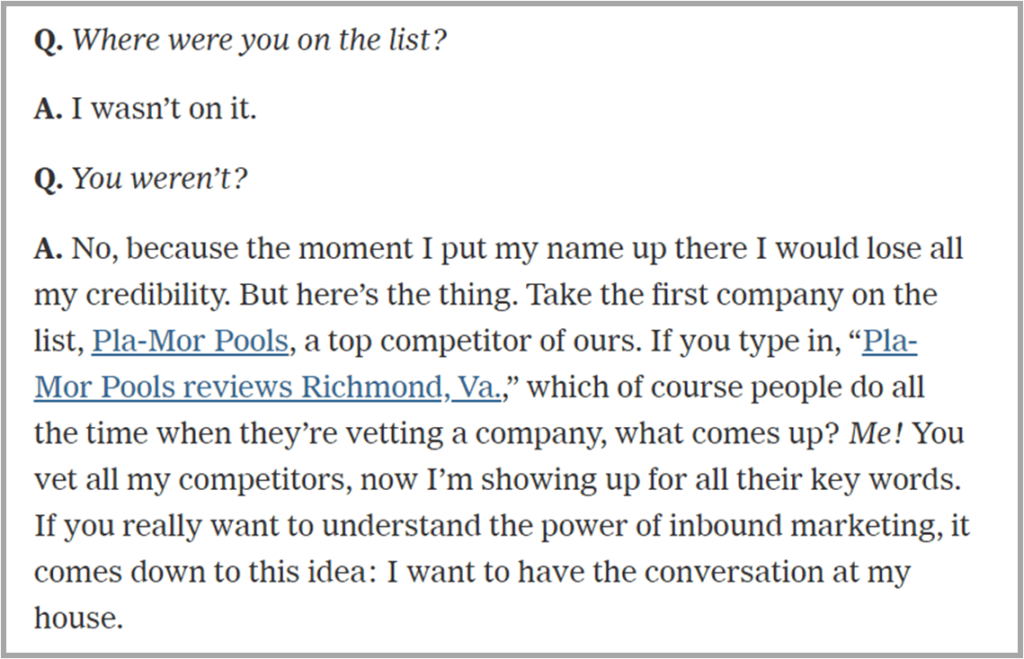1024x659 pixels.
Task: Click the italic question "You weren't?"
Action: click(x=159, y=178)
